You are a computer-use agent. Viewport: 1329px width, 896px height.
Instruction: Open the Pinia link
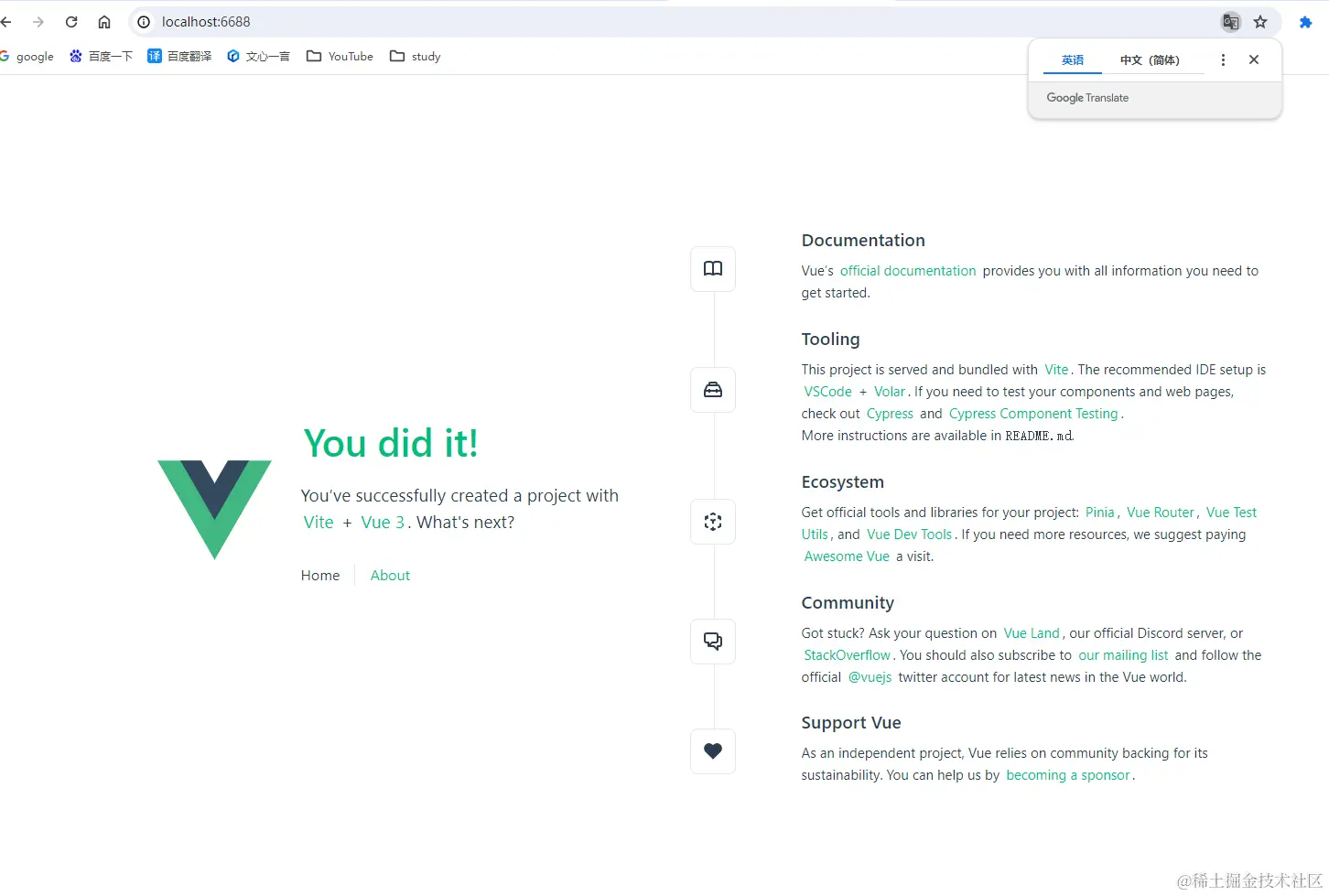1100,513
